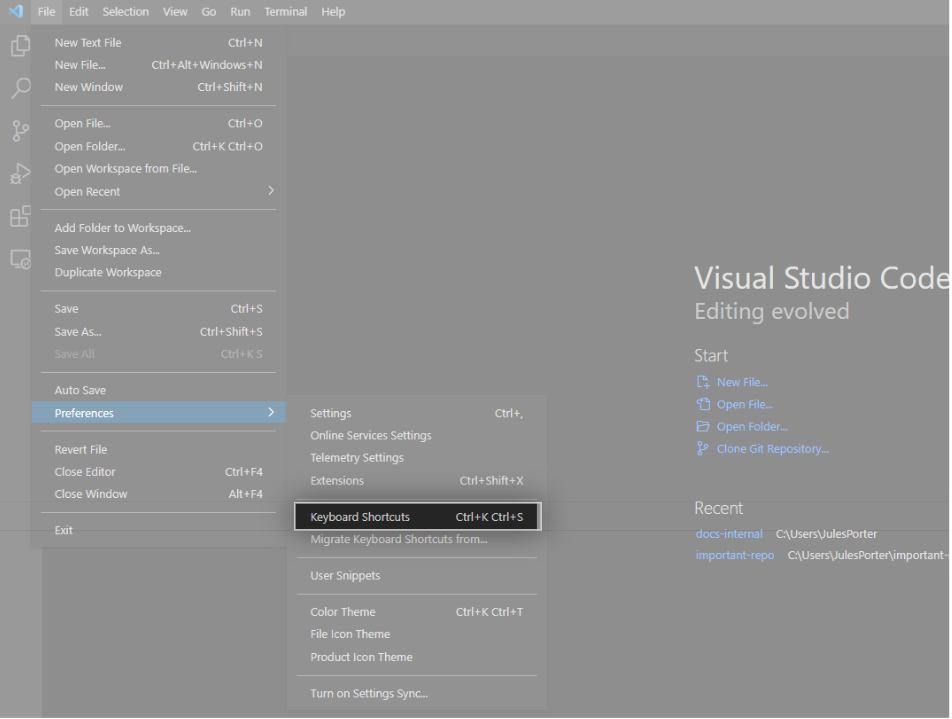The width and height of the screenshot is (952, 719).
Task: Choose Product Icon Theme
Action: coord(417,657)
